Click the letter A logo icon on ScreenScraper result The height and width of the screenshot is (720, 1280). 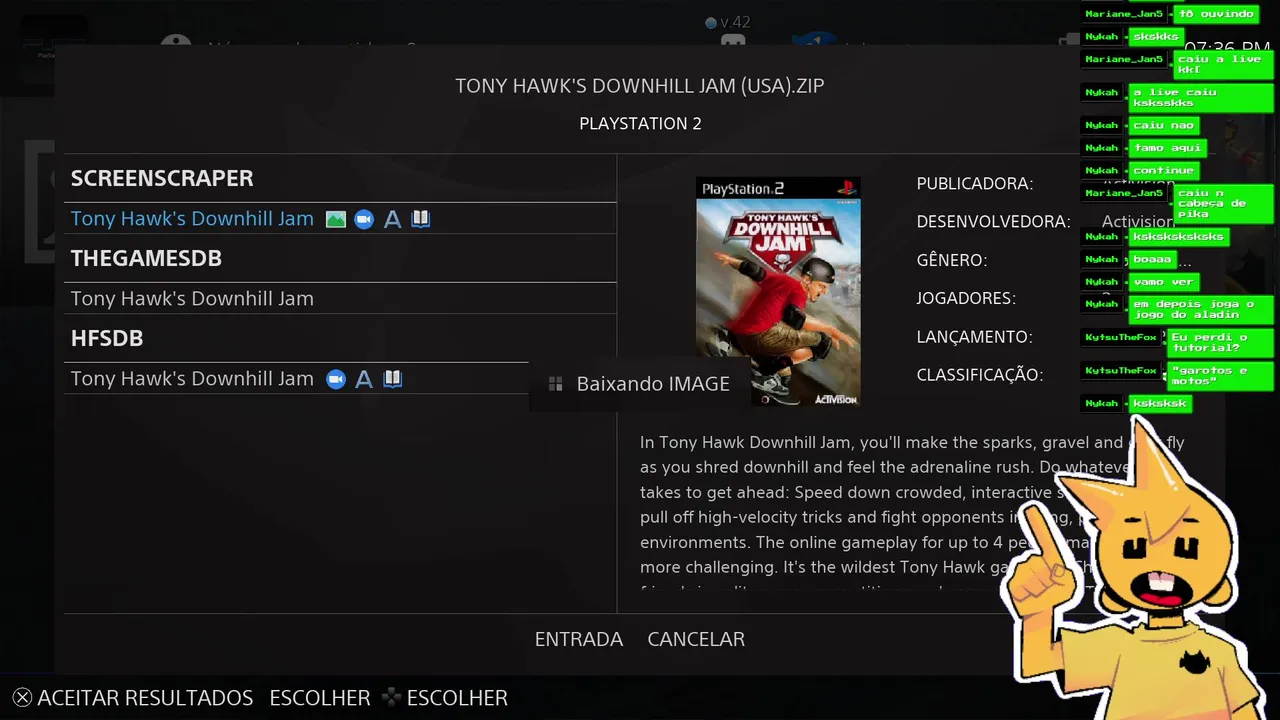[x=393, y=219]
